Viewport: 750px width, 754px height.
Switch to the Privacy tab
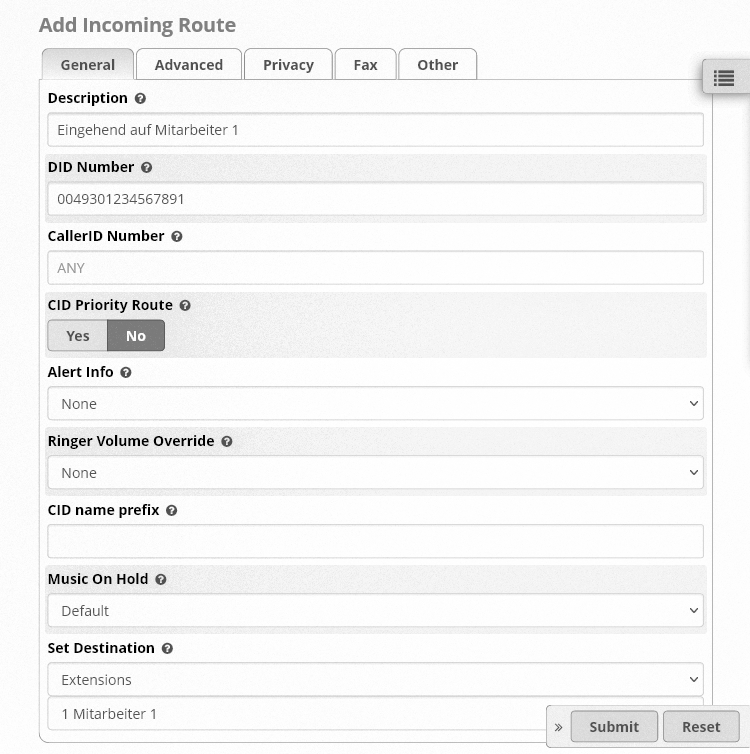tap(288, 64)
